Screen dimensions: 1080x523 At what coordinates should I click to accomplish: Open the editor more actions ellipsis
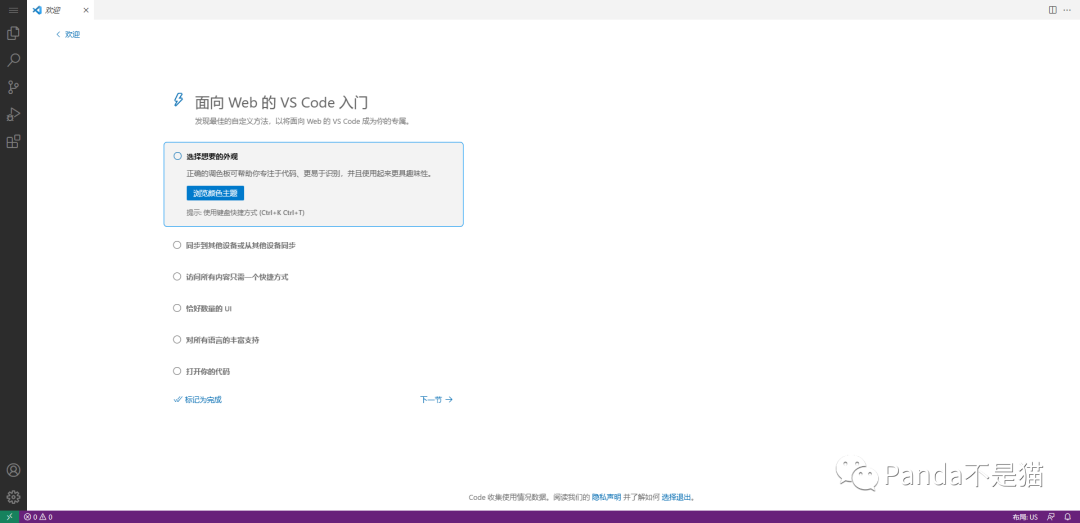[x=1067, y=10]
